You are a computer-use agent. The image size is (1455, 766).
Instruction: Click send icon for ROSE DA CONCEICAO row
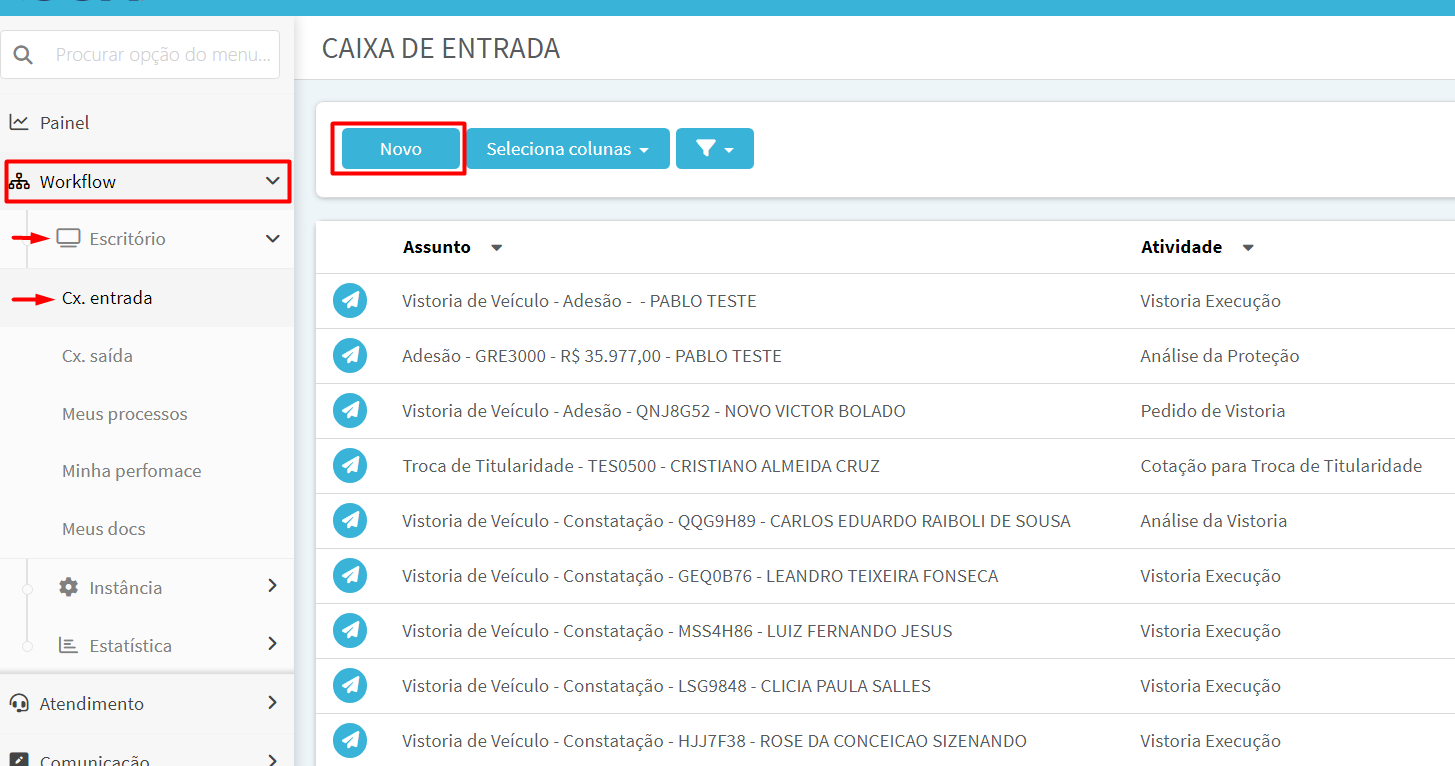[350, 740]
